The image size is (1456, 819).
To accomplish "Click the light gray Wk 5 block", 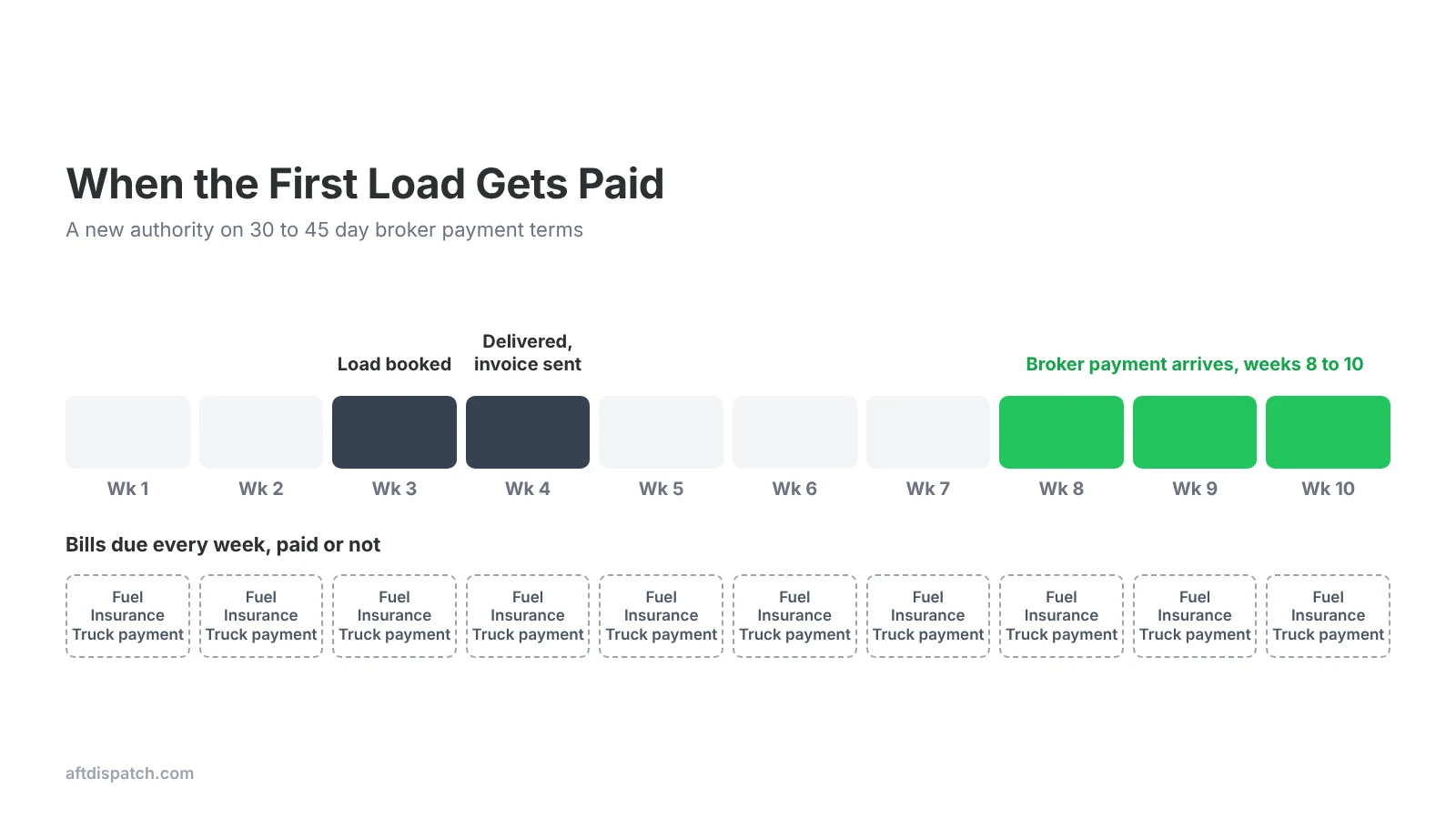I will [x=661, y=432].
